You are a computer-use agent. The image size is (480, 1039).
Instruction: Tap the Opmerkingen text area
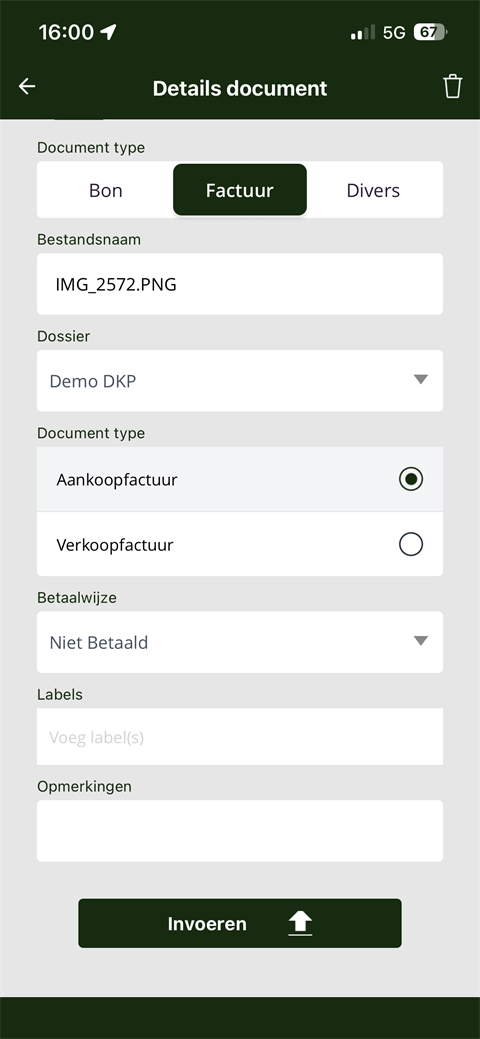click(x=240, y=831)
